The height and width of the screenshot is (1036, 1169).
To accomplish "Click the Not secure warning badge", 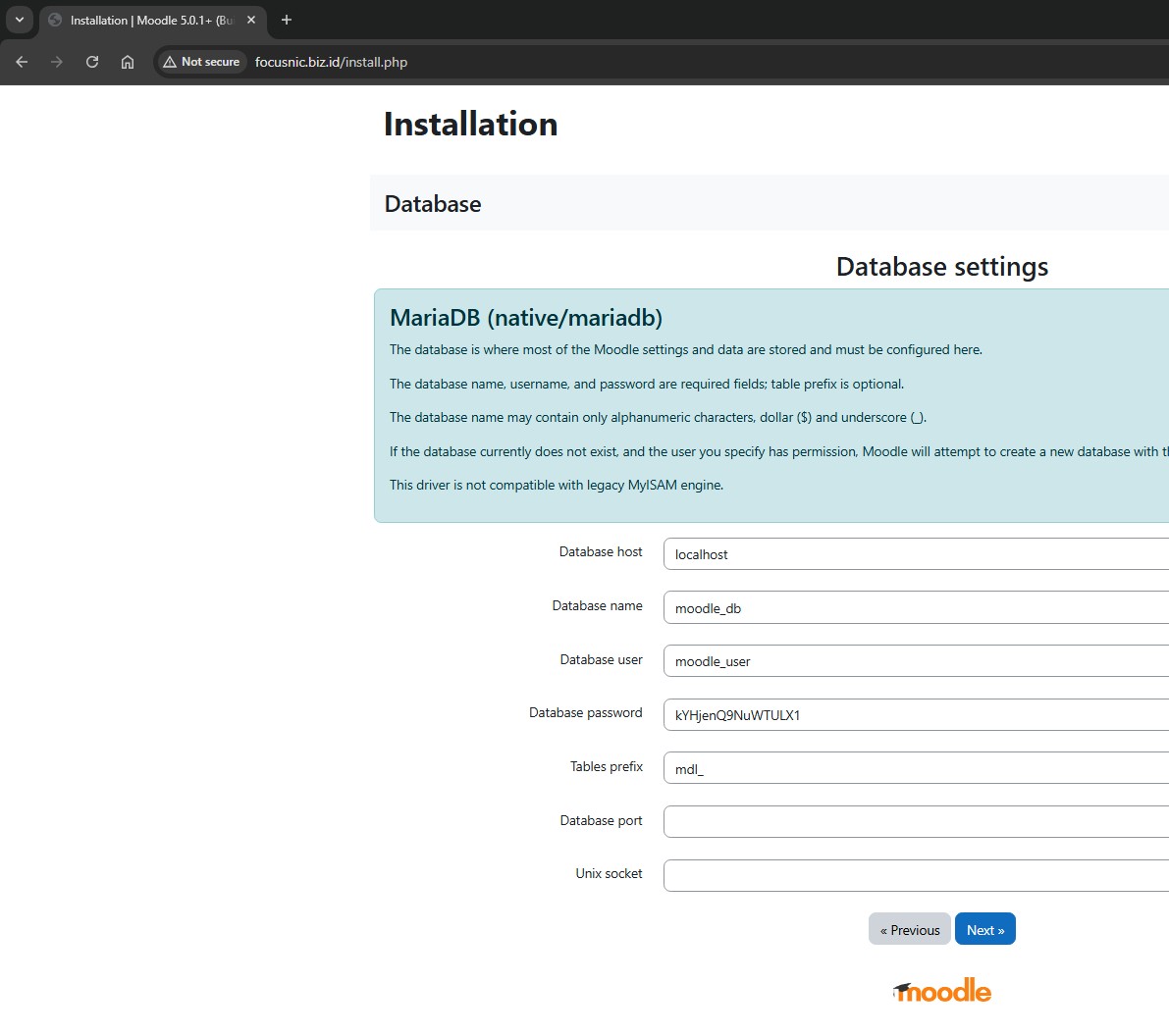I will [202, 62].
